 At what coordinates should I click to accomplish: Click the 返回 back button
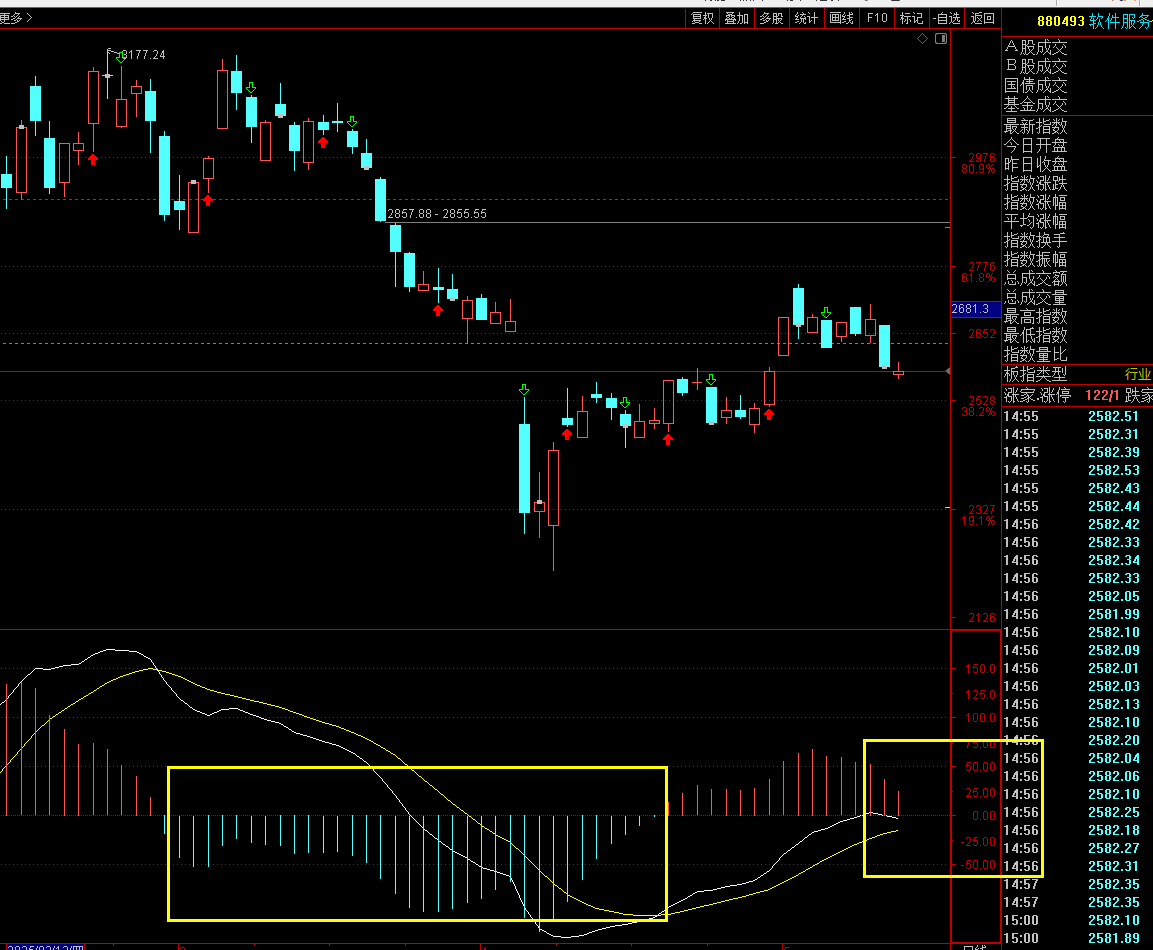point(982,18)
